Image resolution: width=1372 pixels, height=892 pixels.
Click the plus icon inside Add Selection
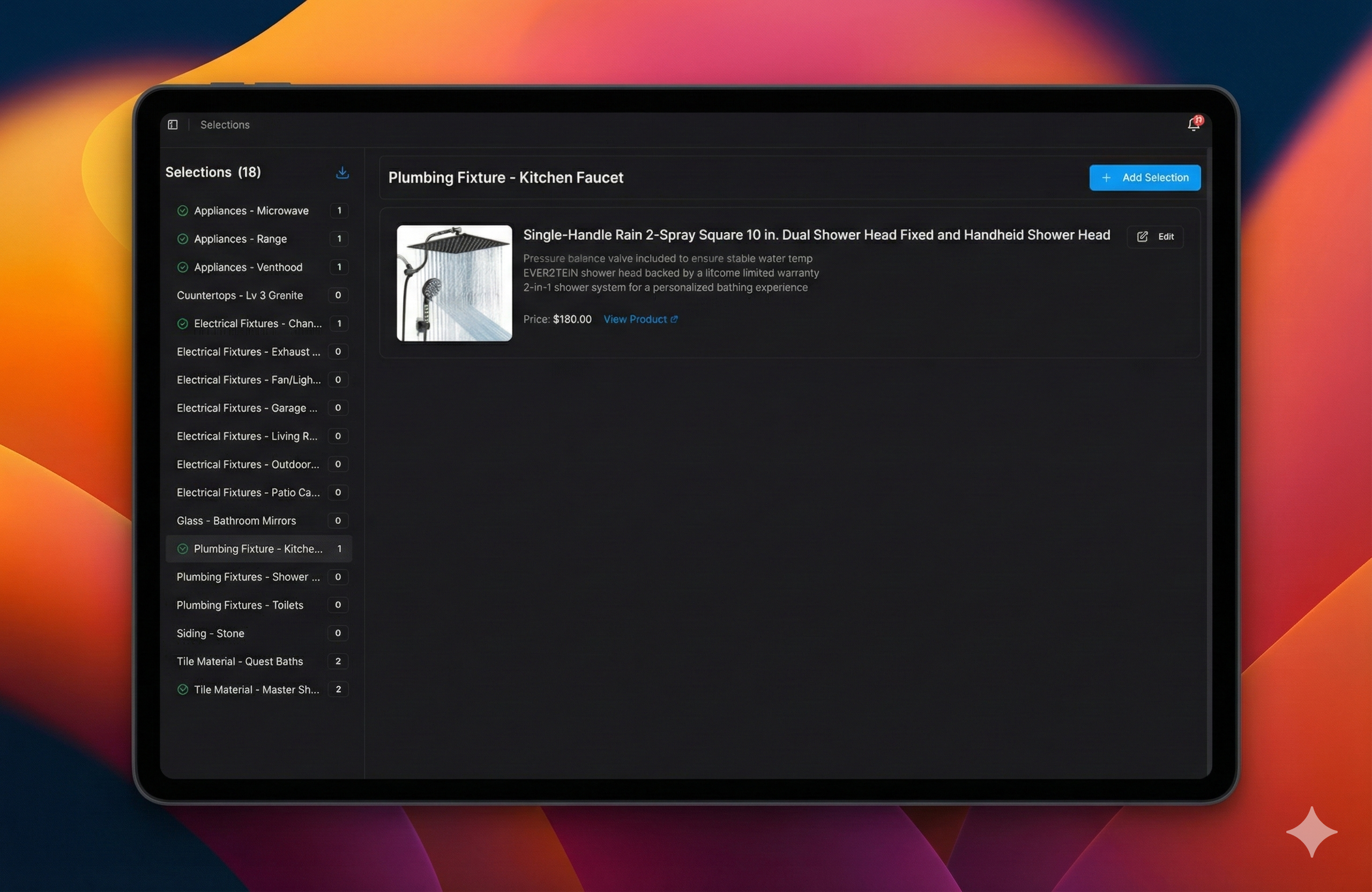[x=1106, y=177]
